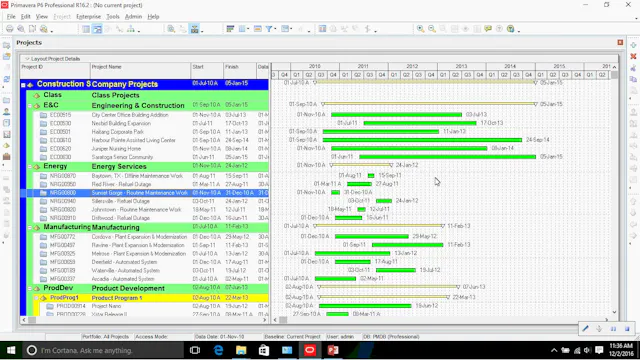This screenshot has width=640, height=360.
Task: Click the Zoom Out magnifier icon
Action: coord(432,29)
